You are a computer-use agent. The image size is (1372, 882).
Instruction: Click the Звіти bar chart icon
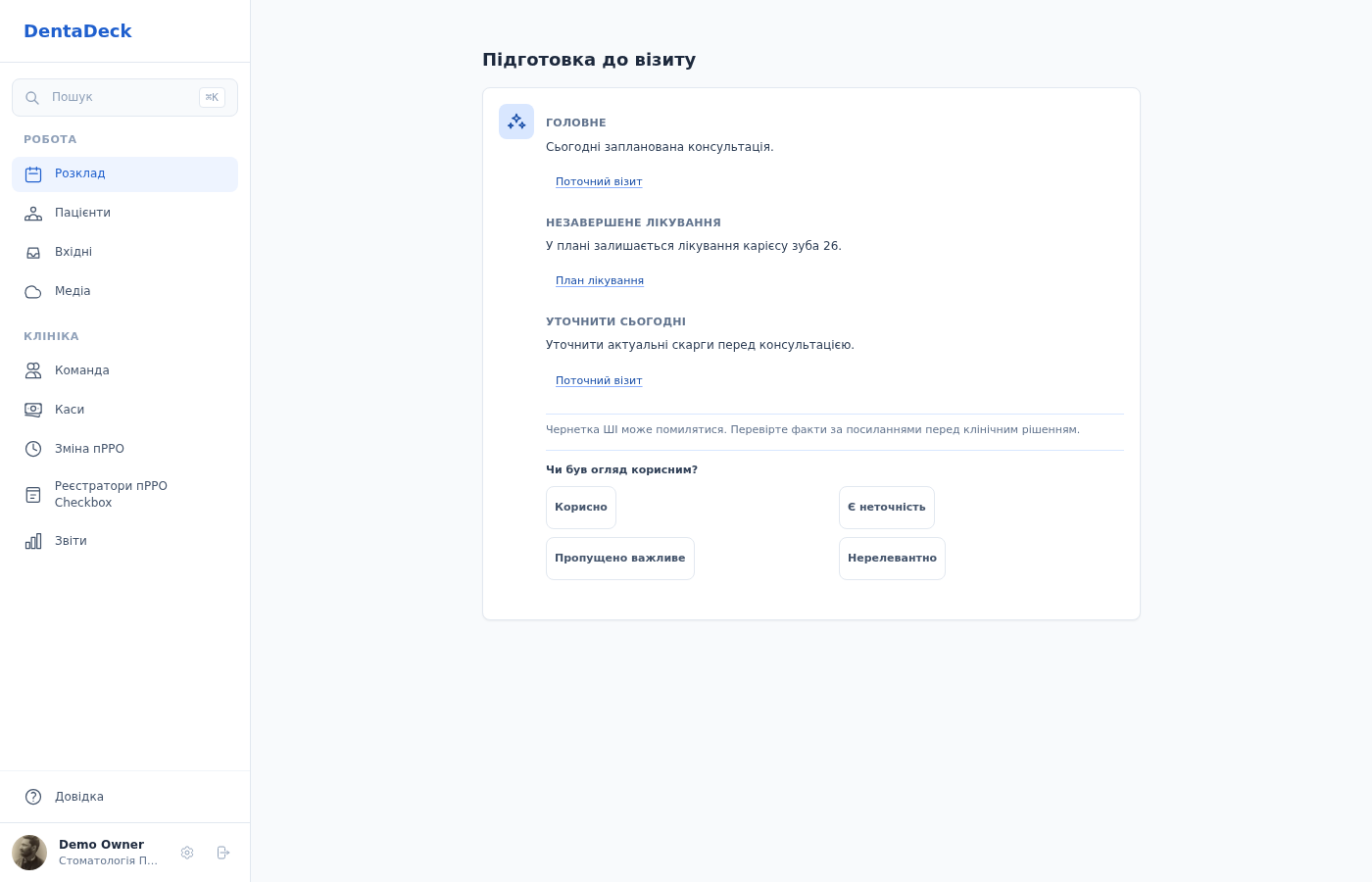33,541
